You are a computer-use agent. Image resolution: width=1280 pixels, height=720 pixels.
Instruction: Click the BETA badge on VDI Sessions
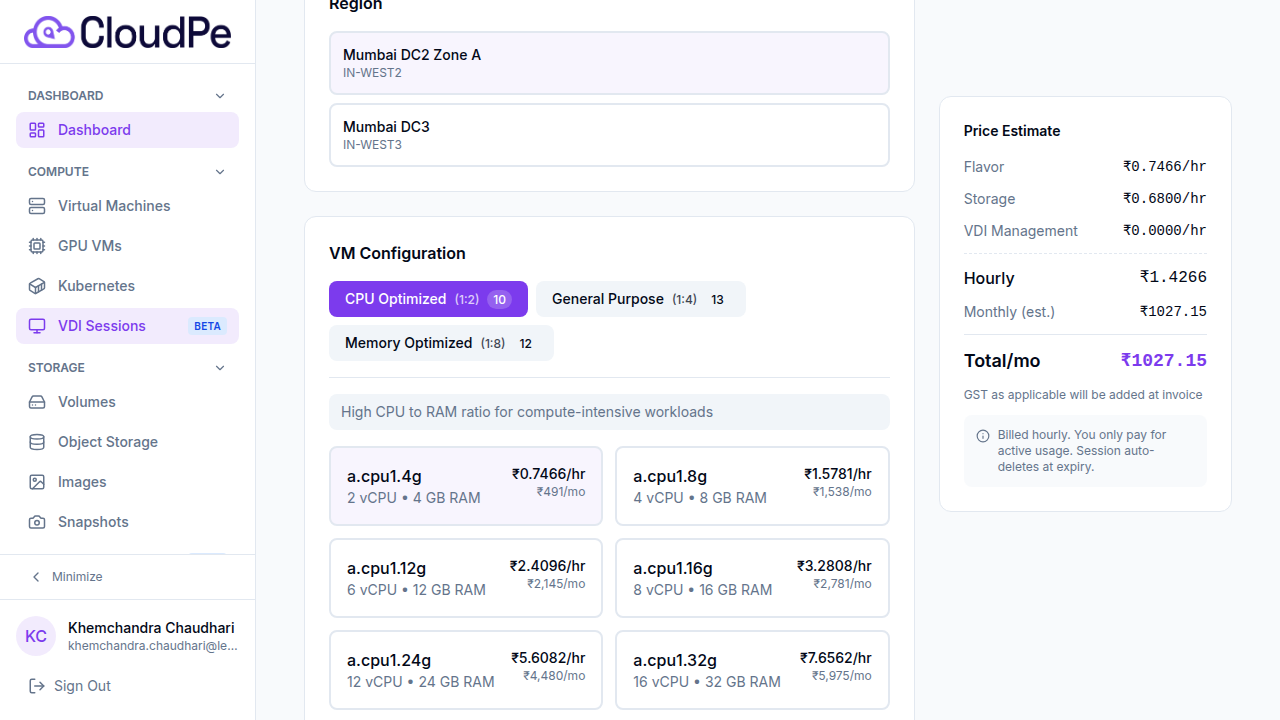point(207,326)
